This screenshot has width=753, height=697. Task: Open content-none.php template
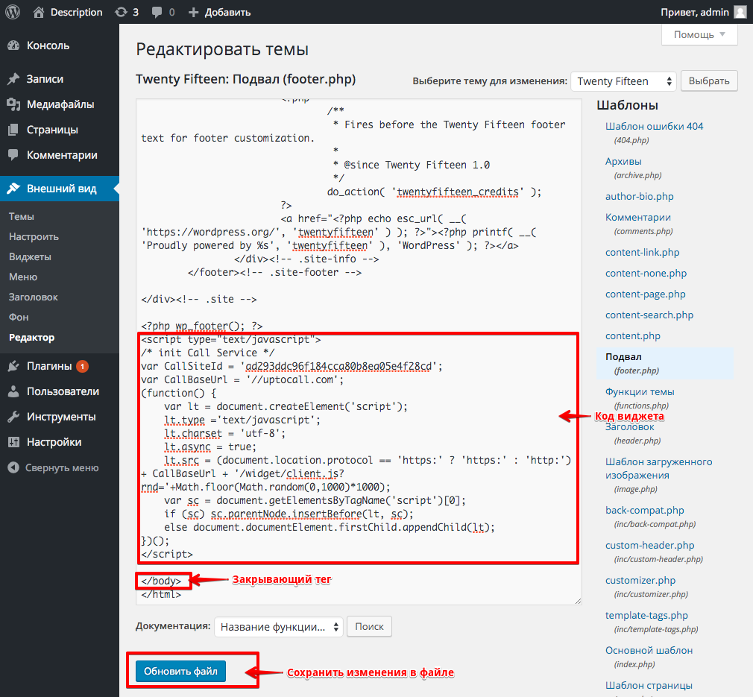646,273
